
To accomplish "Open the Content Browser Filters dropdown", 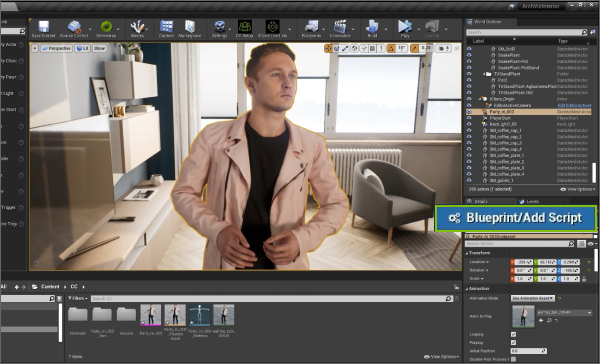I will 78,298.
